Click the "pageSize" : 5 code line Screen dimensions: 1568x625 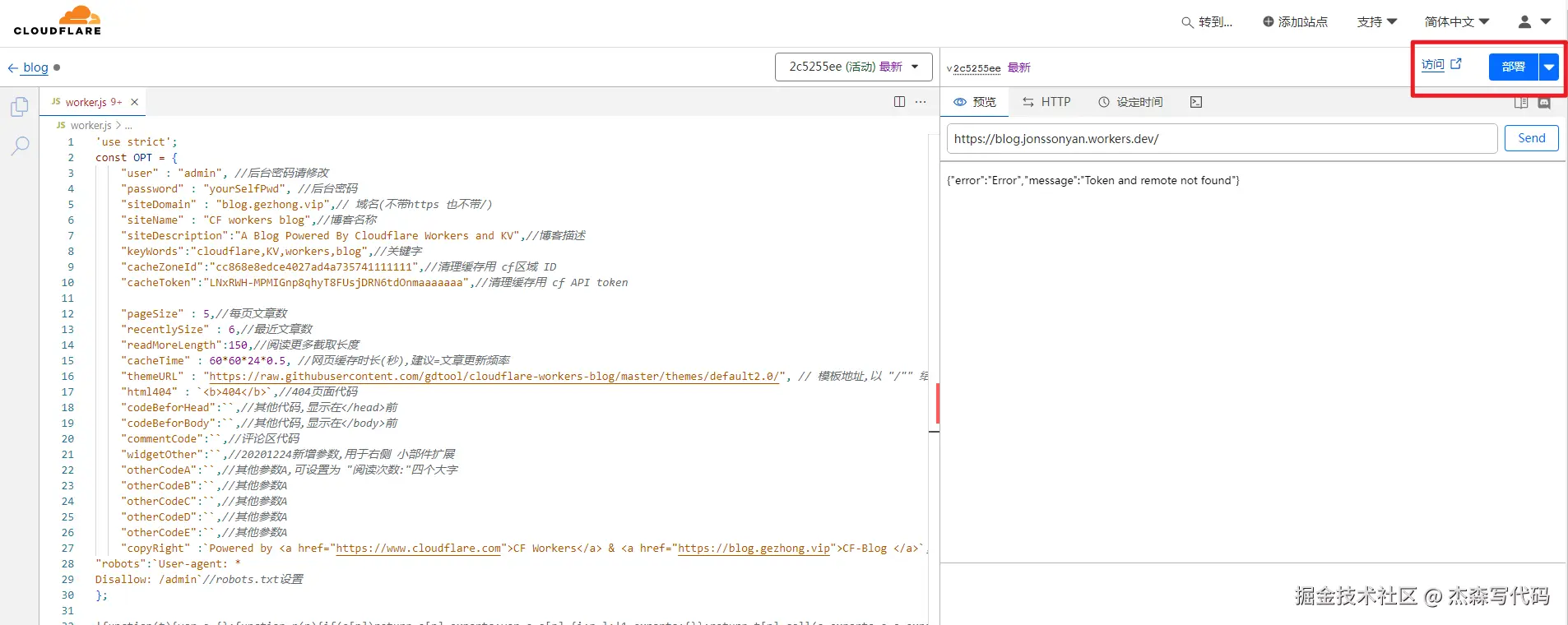pos(204,313)
